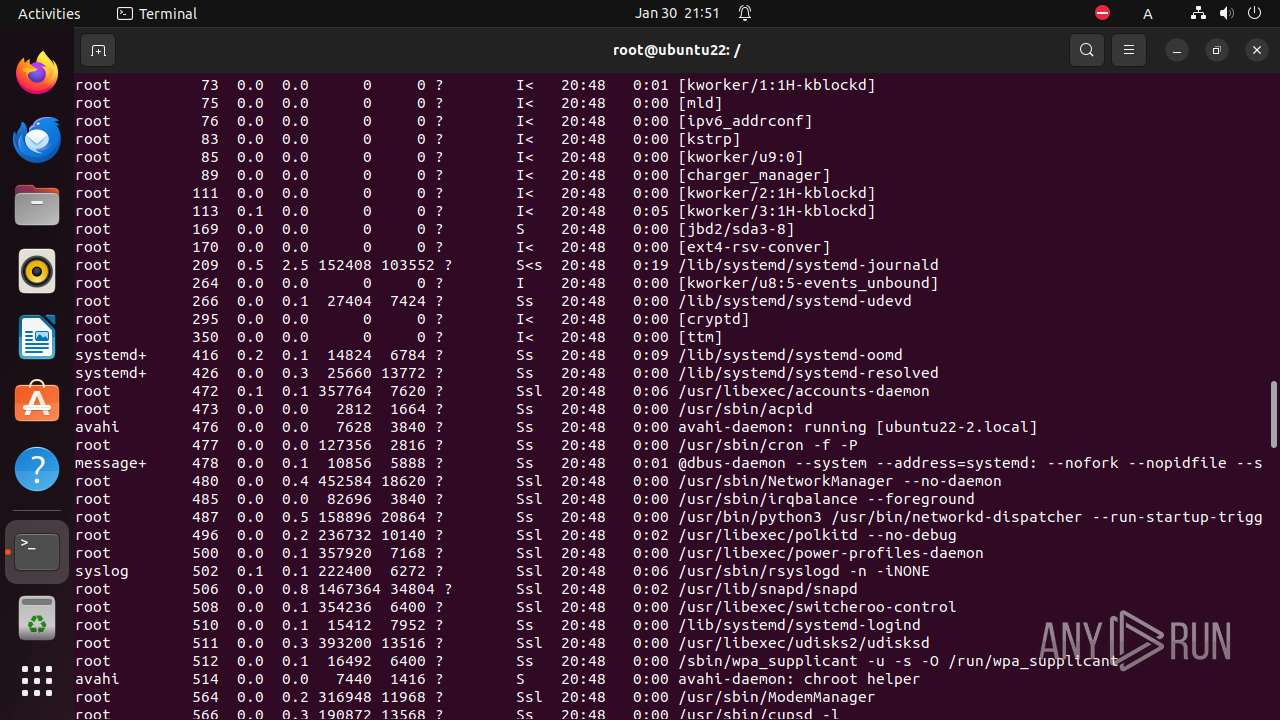The height and width of the screenshot is (720, 1280).
Task: Click the root@ubuntu22: / window title
Action: click(677, 50)
